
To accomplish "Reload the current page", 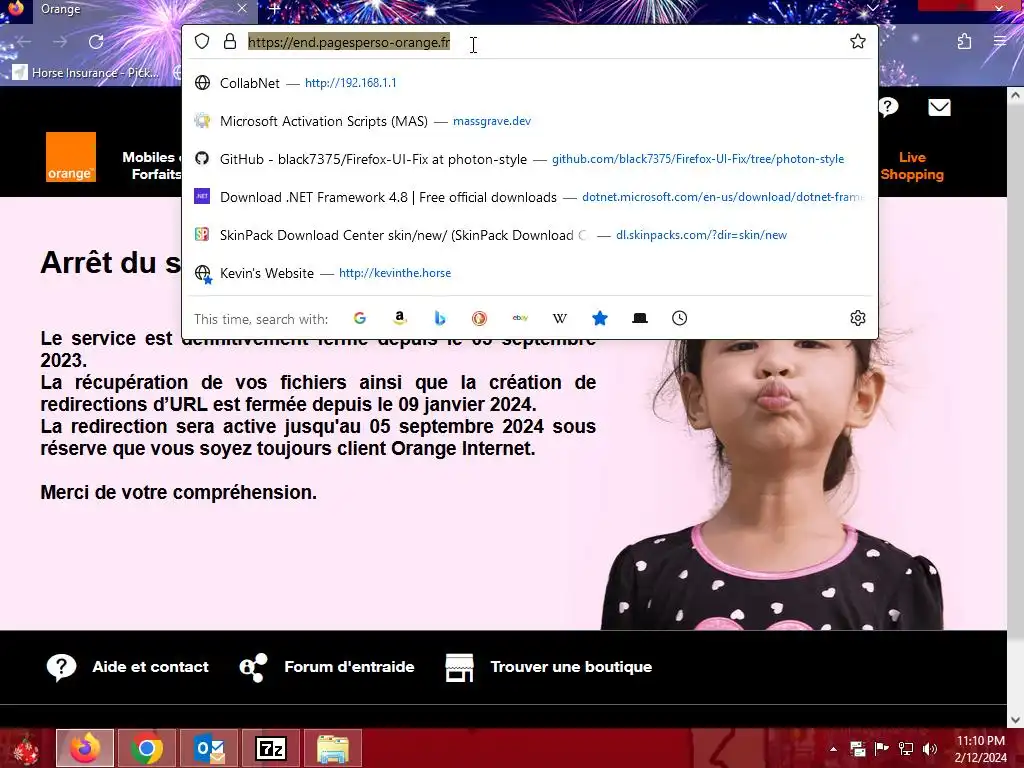I will [x=96, y=42].
